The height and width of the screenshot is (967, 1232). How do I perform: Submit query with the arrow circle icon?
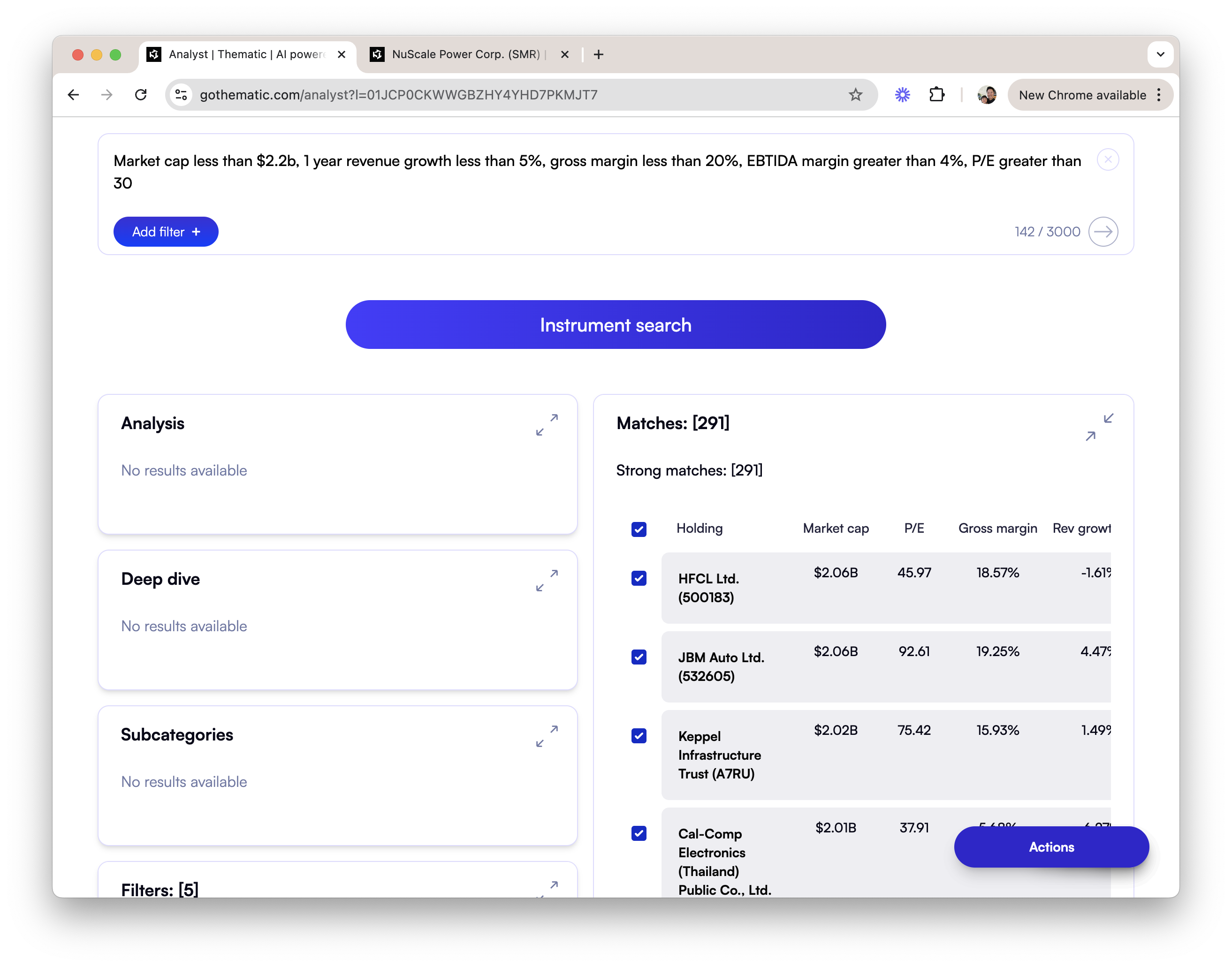point(1103,232)
